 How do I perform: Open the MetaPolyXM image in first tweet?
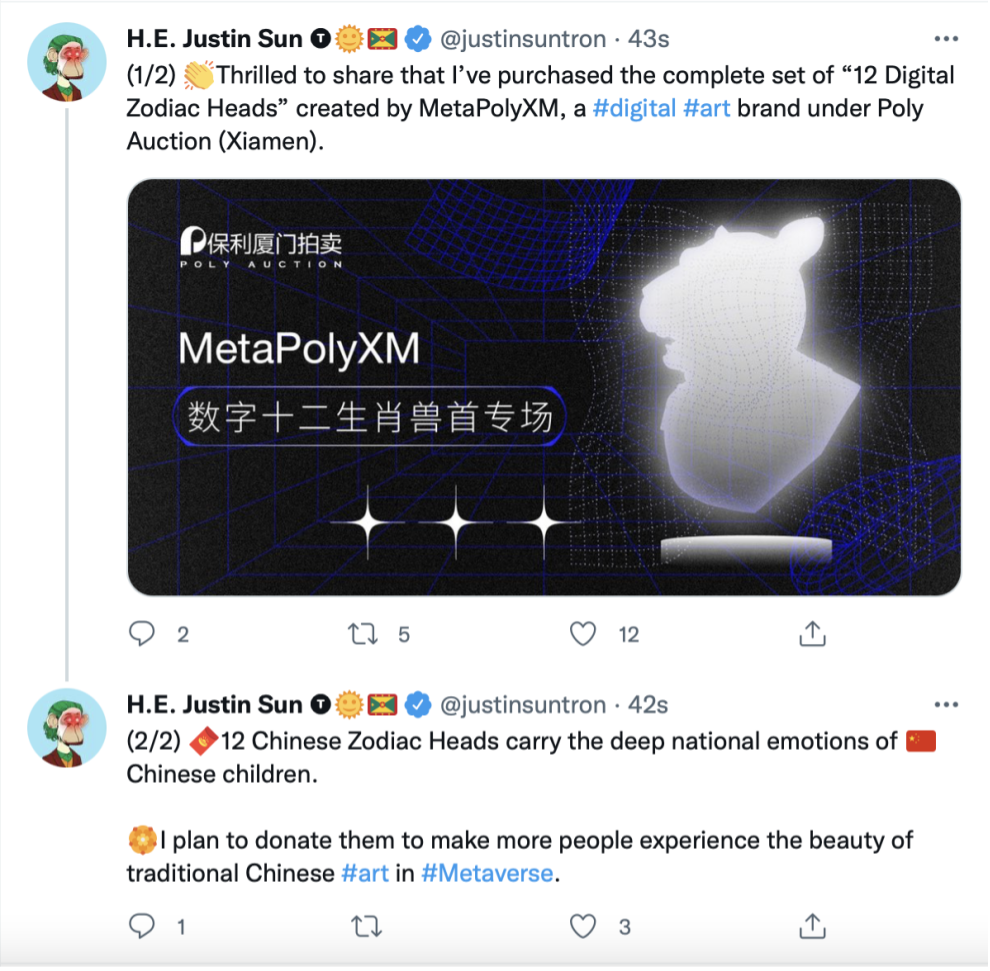pyautogui.click(x=544, y=387)
